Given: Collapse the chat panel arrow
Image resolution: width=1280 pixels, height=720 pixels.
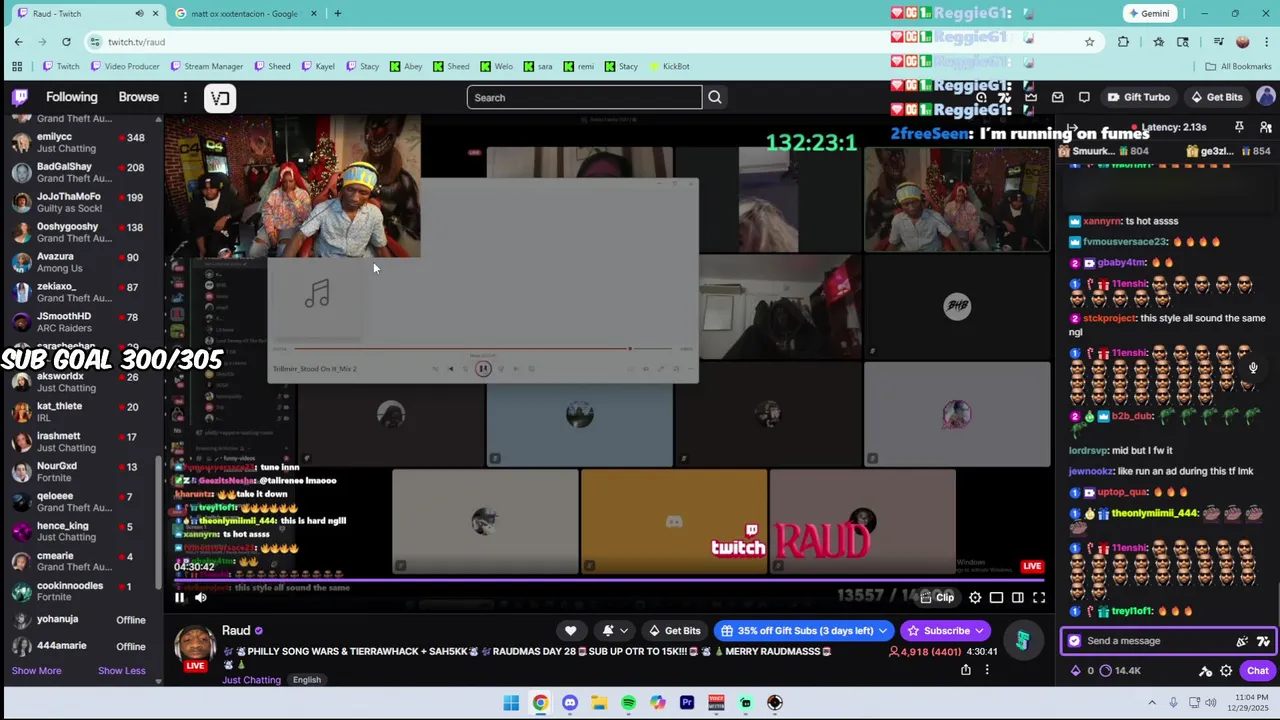Looking at the screenshot, I should point(1072,128).
